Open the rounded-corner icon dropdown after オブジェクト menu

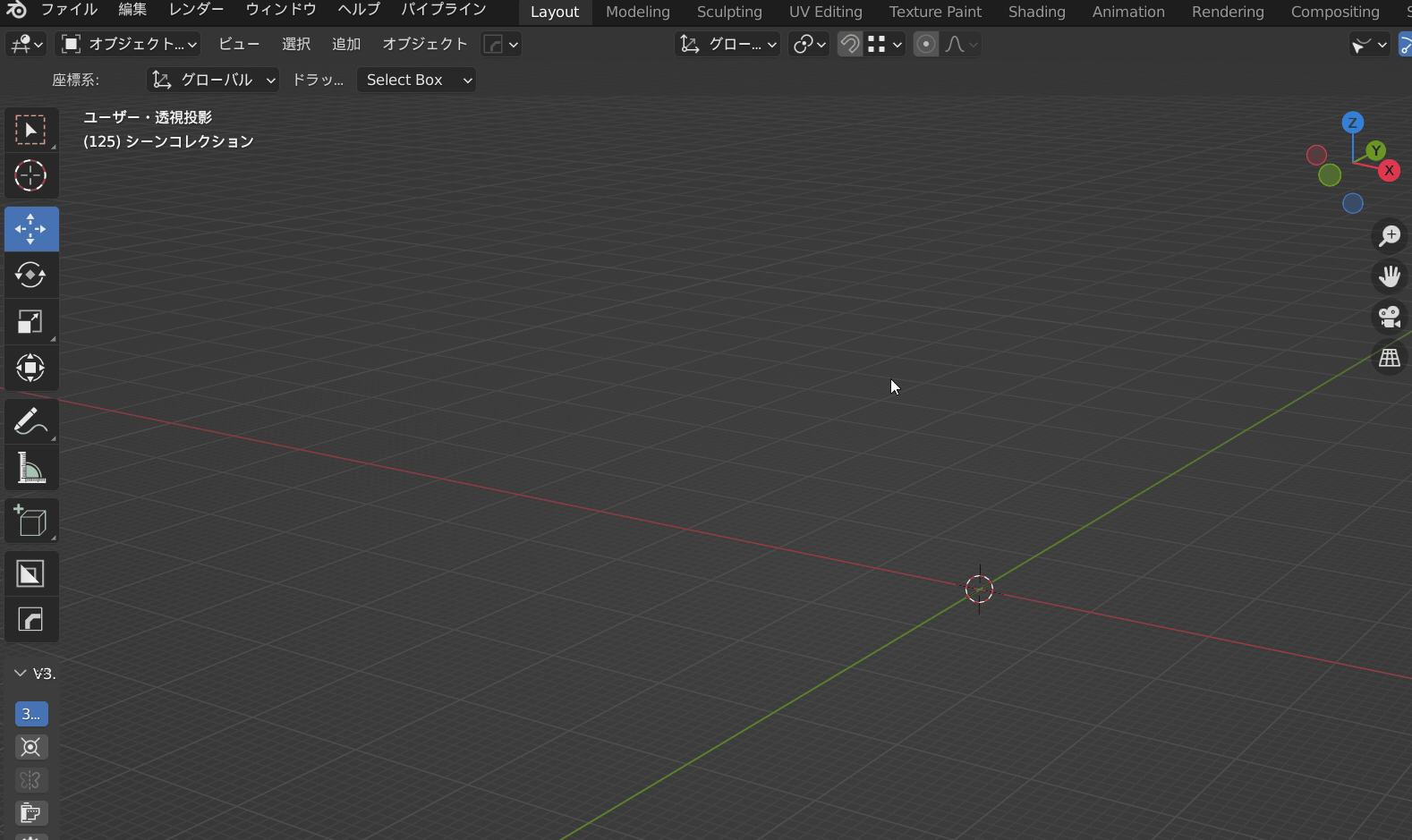point(501,44)
